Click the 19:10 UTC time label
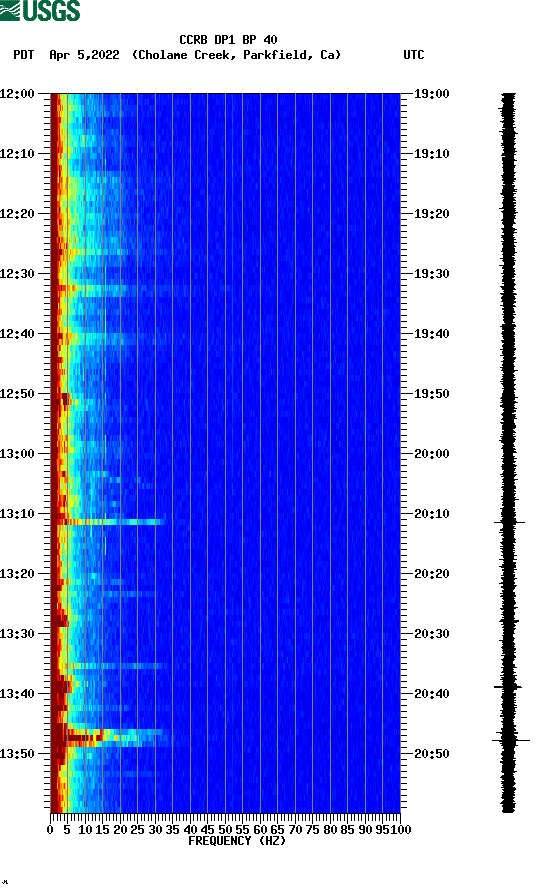Image resolution: width=552 pixels, height=893 pixels. pos(432,154)
